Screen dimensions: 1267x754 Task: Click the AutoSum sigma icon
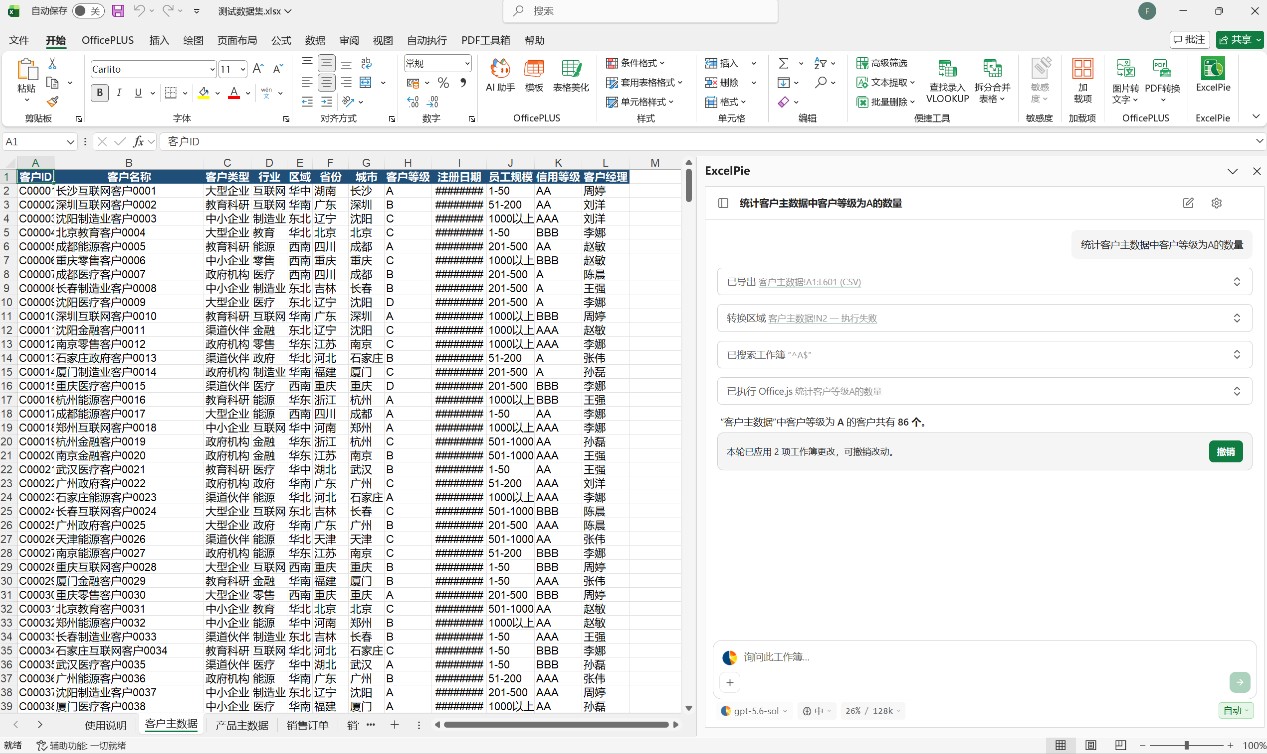click(784, 63)
